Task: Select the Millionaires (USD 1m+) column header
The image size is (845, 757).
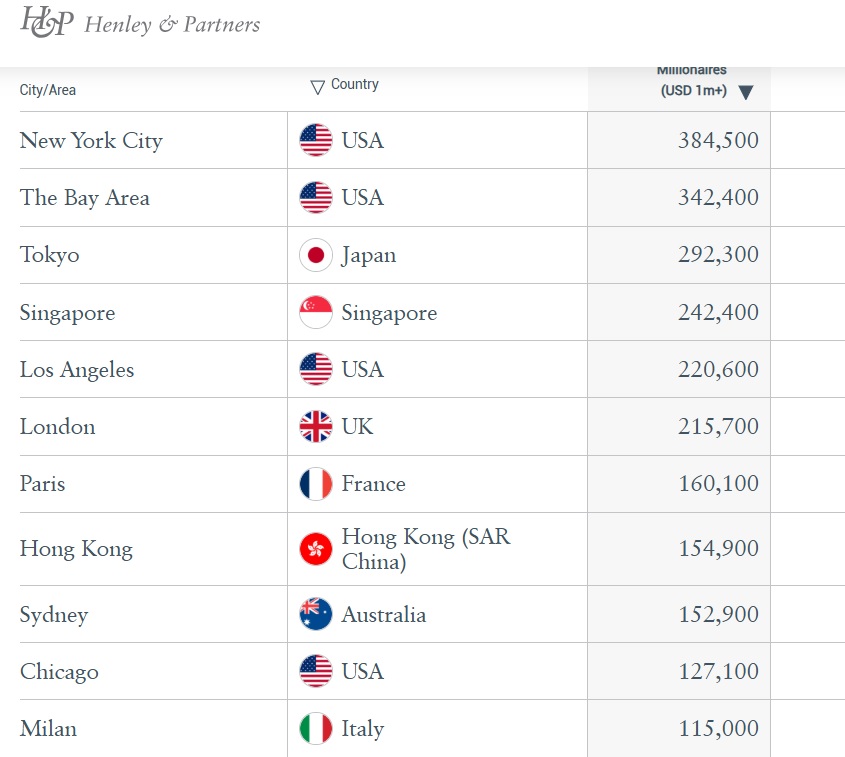Action: click(692, 81)
